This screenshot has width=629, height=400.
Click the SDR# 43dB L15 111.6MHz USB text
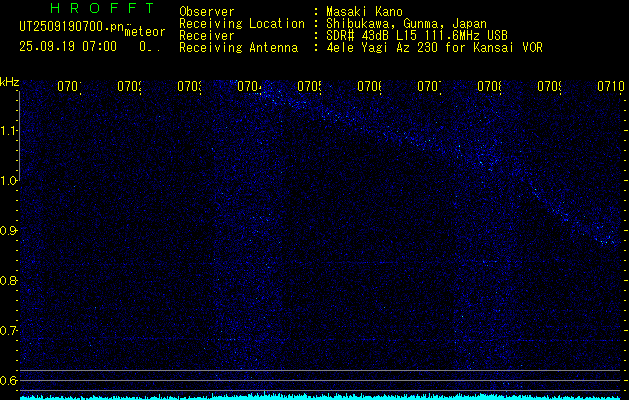click(x=417, y=36)
